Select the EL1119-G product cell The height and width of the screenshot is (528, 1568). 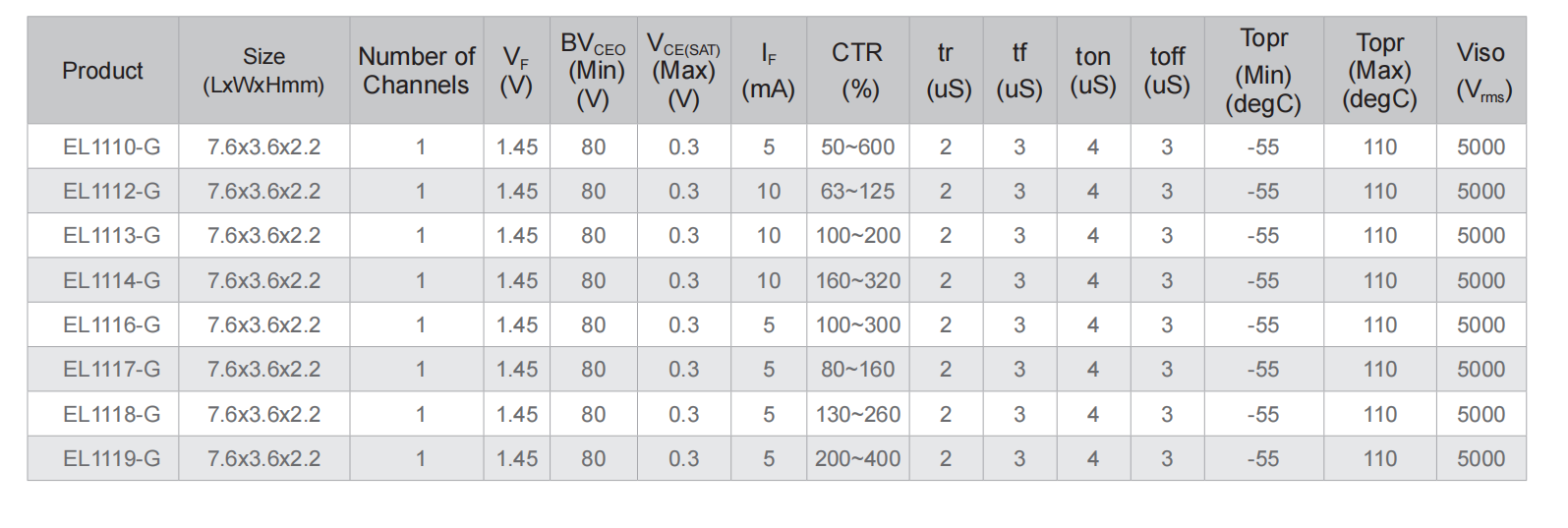(111, 459)
